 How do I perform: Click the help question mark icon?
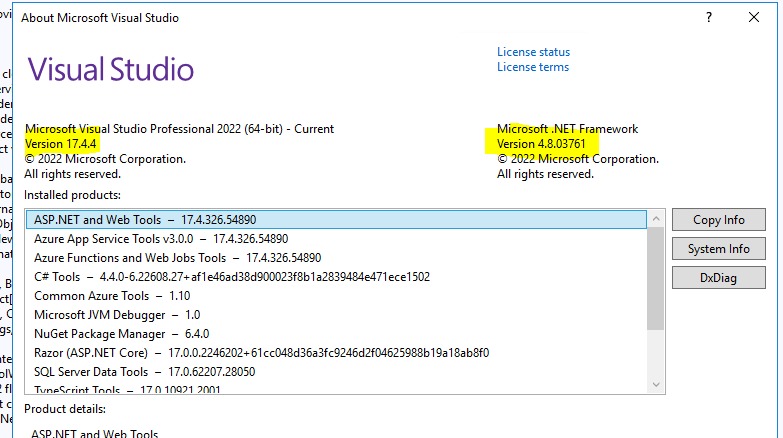pos(709,17)
